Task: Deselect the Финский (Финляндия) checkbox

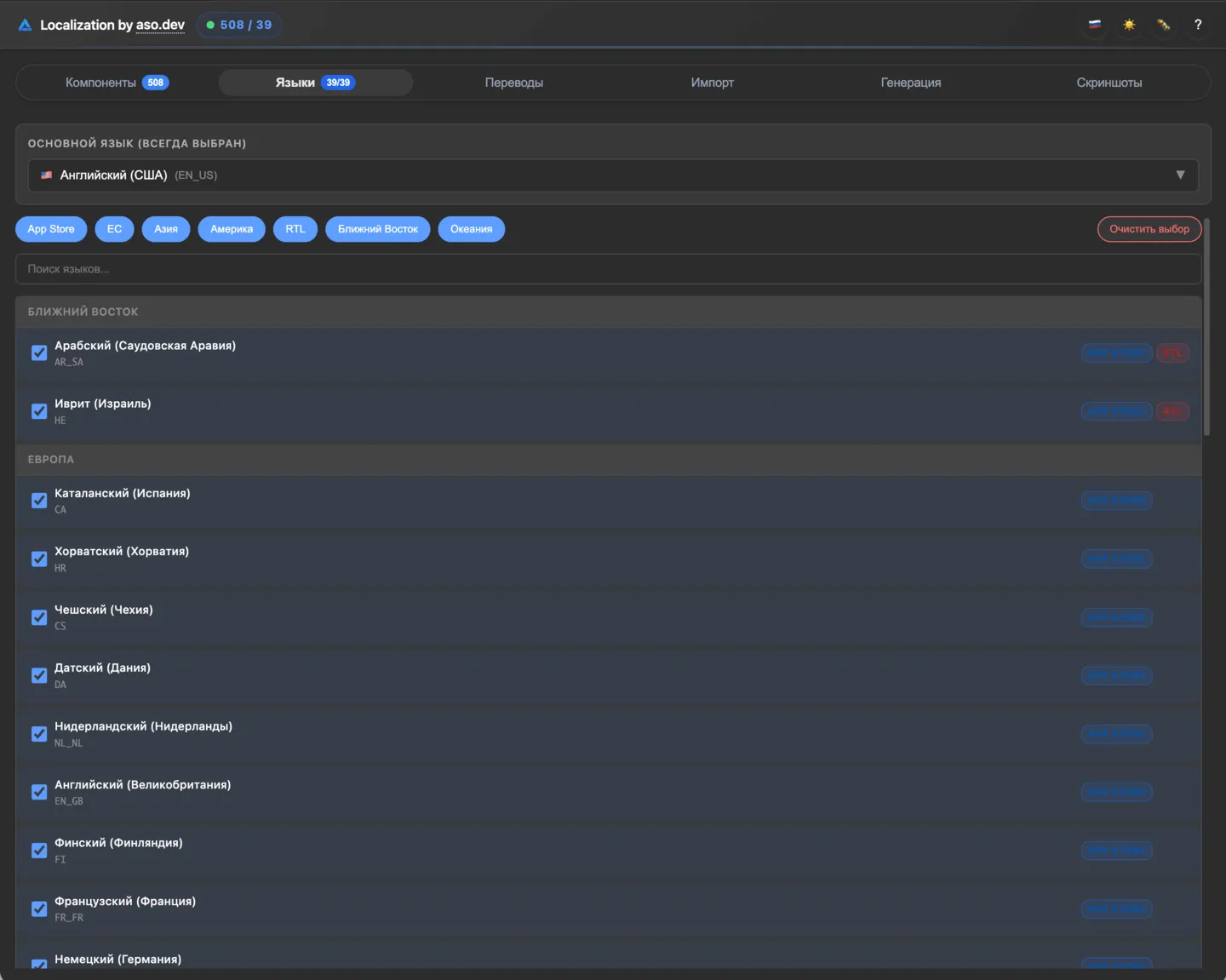Action: (x=39, y=851)
